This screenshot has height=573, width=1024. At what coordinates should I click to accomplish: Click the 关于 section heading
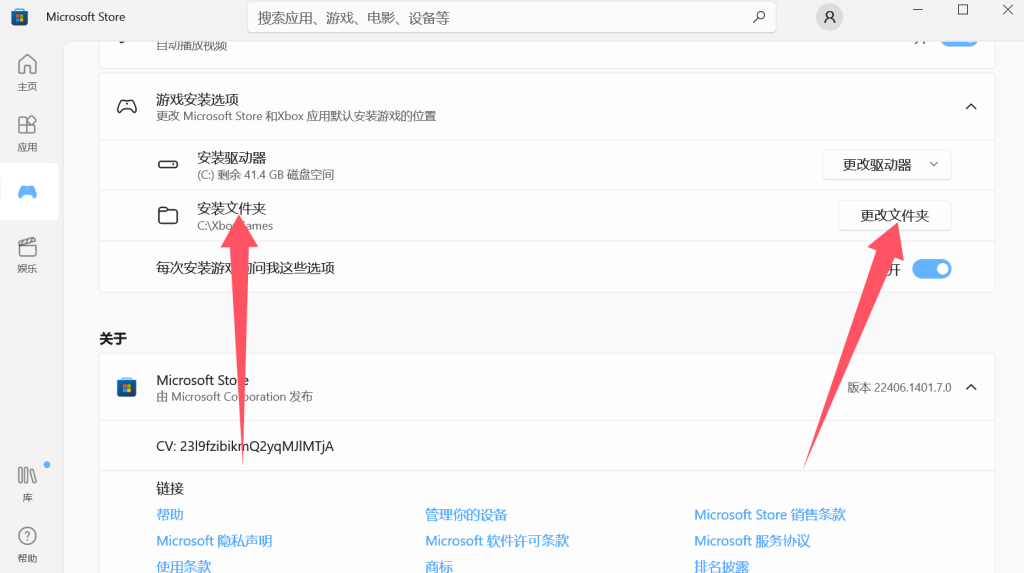(113, 338)
